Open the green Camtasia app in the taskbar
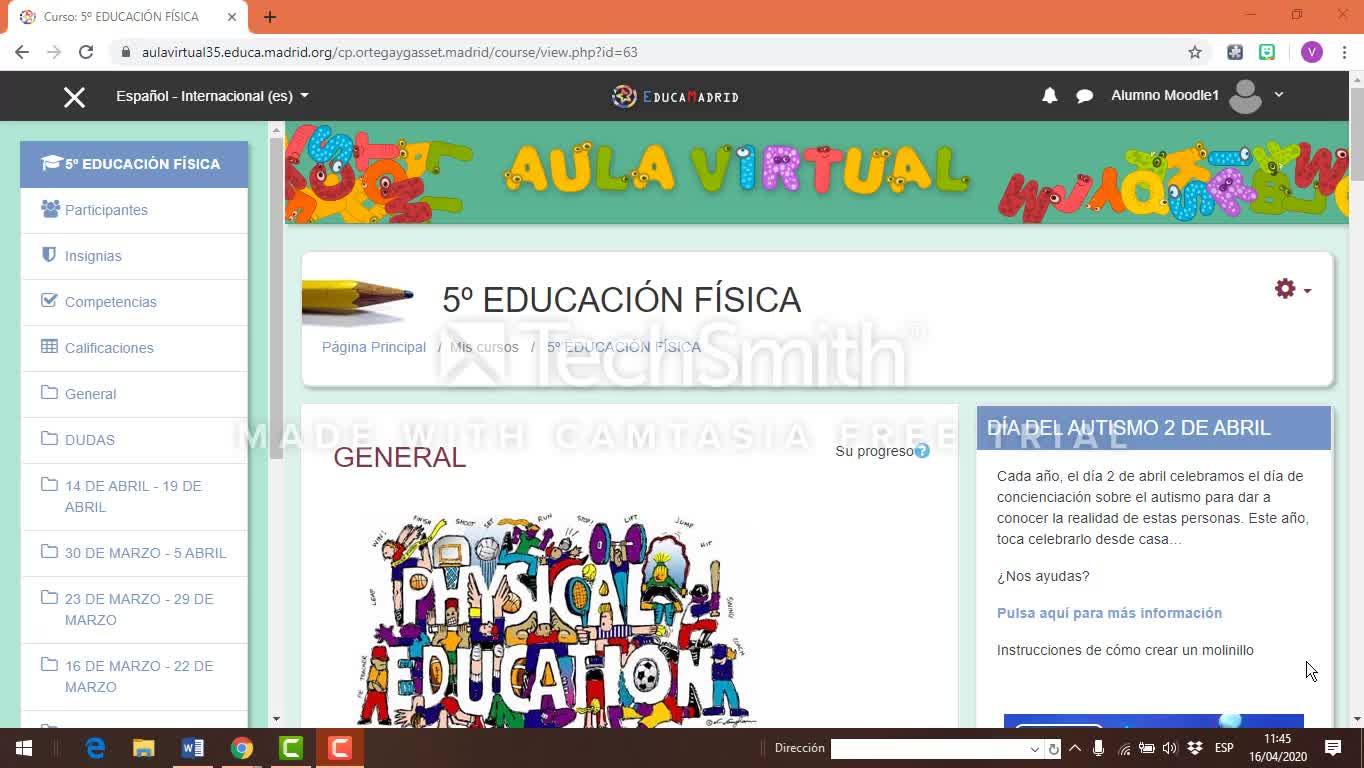Screen dimensions: 1364x768 click(291, 748)
